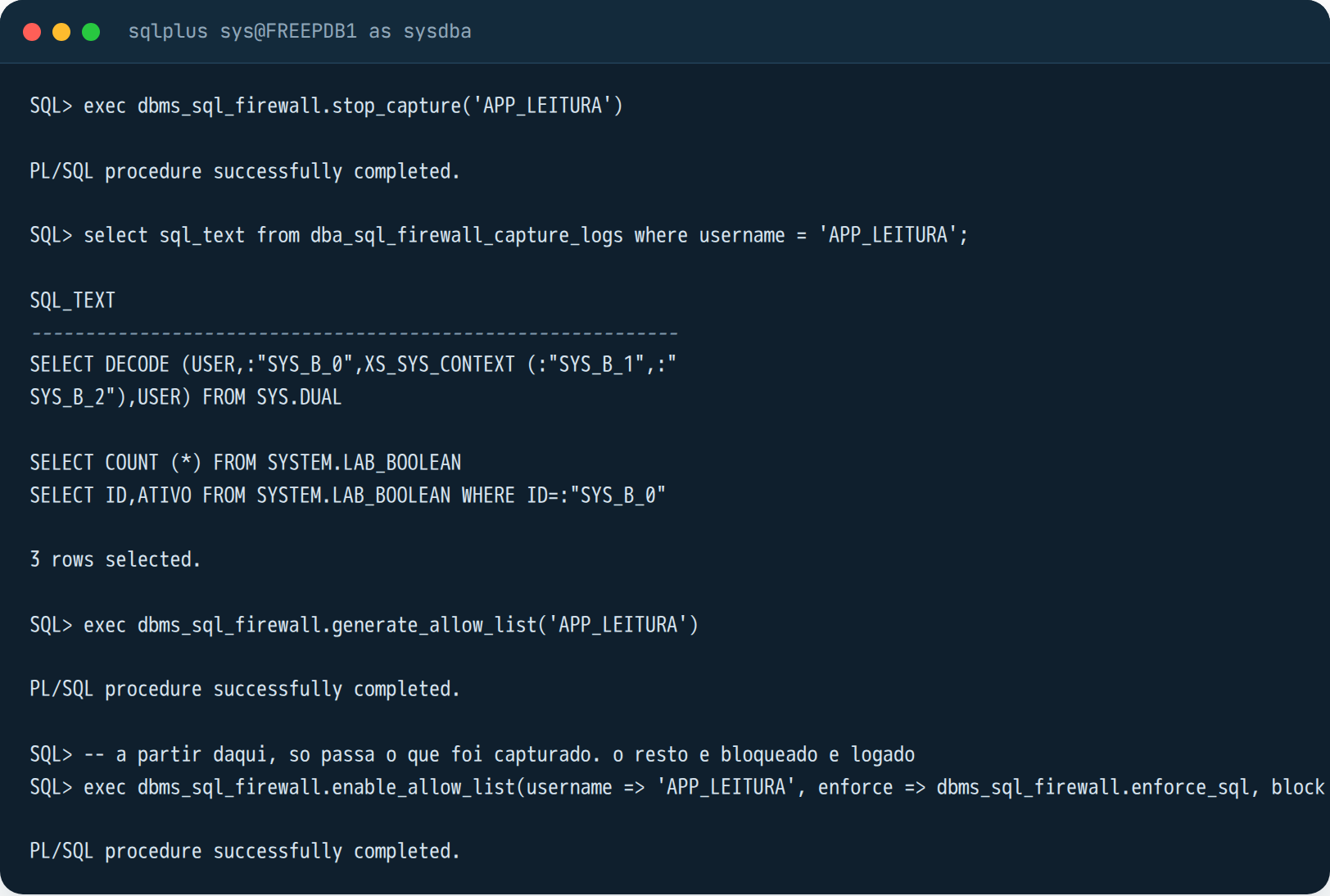Click the select sql_text from dba_sql_firewall_capture_logs query

tap(499, 235)
